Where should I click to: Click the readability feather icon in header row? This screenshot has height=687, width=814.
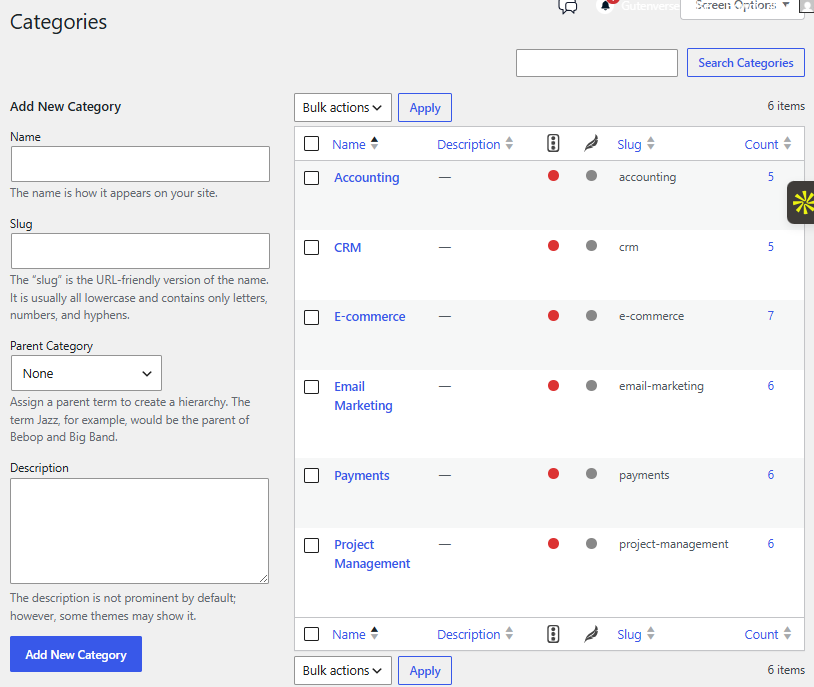click(x=591, y=143)
